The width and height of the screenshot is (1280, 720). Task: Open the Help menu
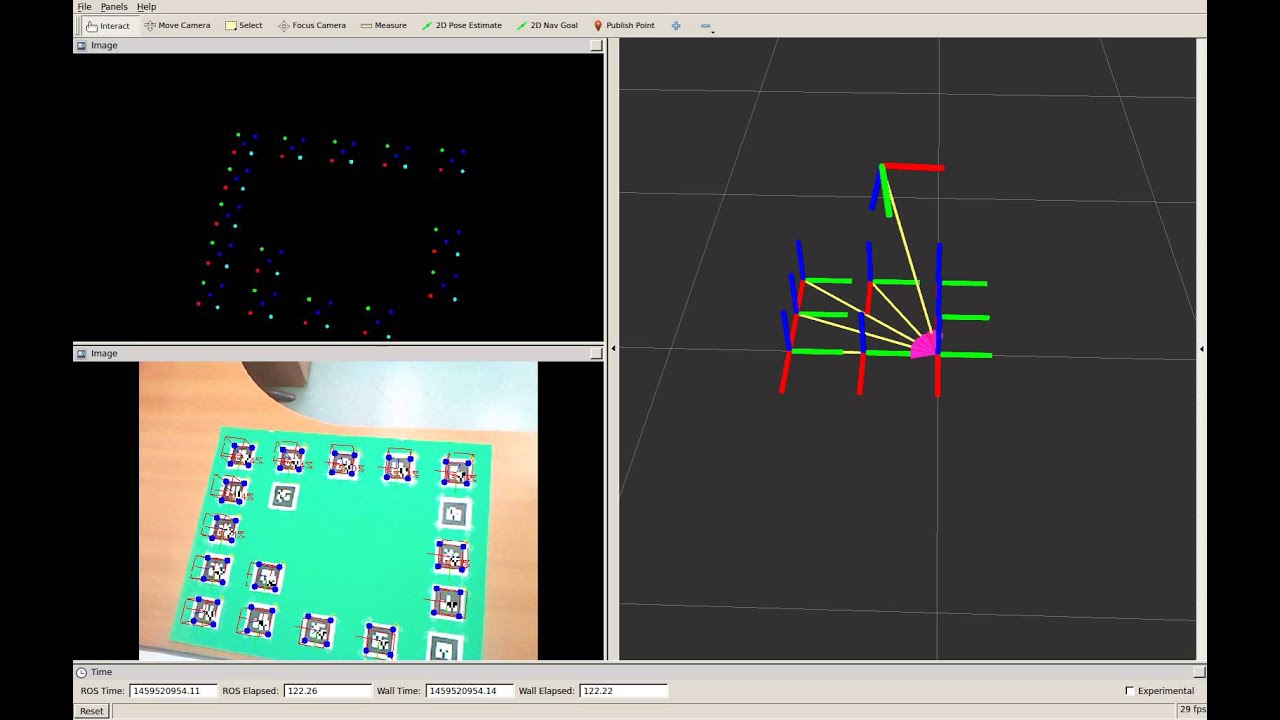tap(146, 7)
